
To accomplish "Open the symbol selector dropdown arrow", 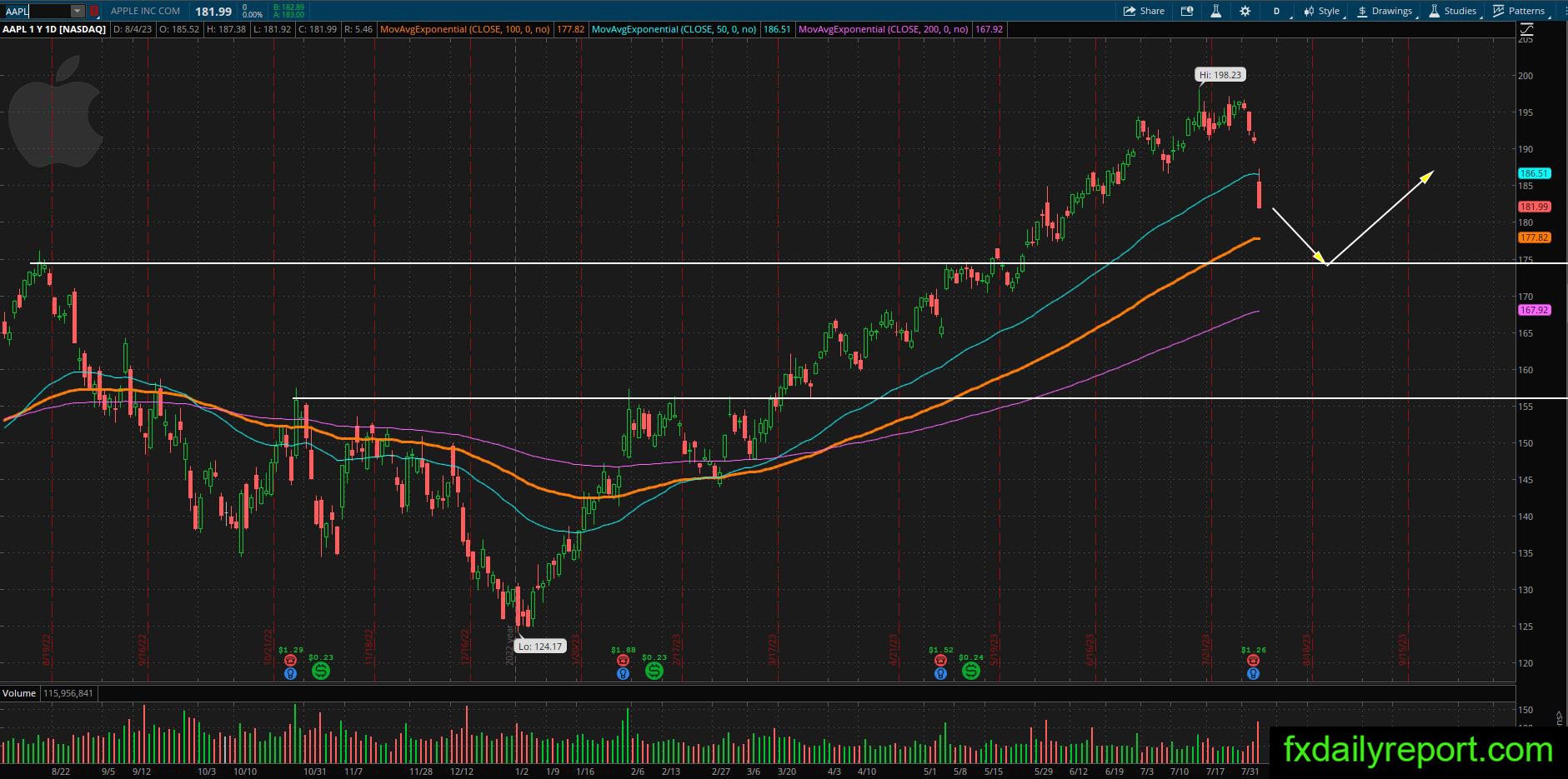I will point(78,11).
